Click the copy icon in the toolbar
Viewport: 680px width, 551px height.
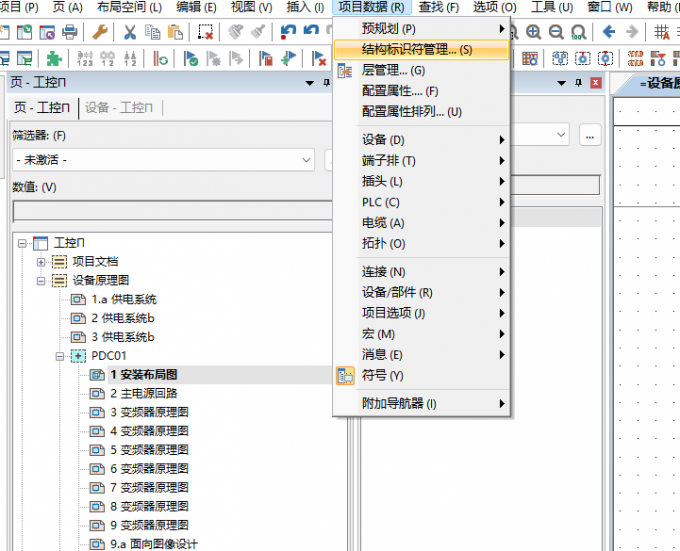click(x=152, y=32)
